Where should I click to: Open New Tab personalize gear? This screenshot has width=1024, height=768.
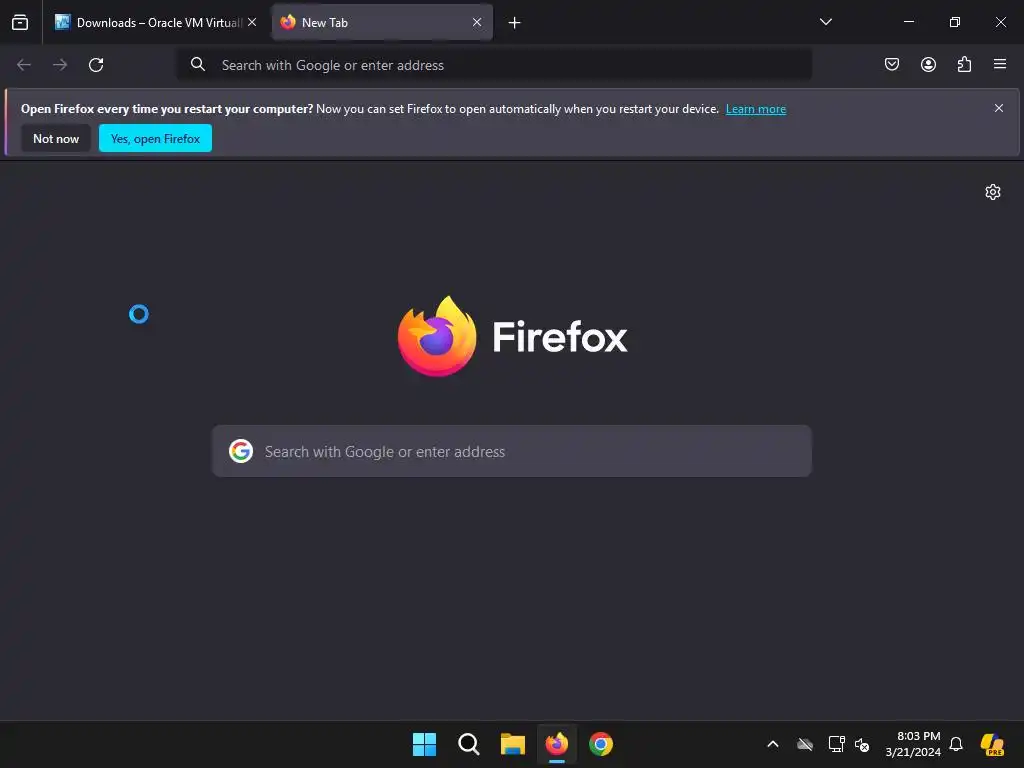coord(993,192)
